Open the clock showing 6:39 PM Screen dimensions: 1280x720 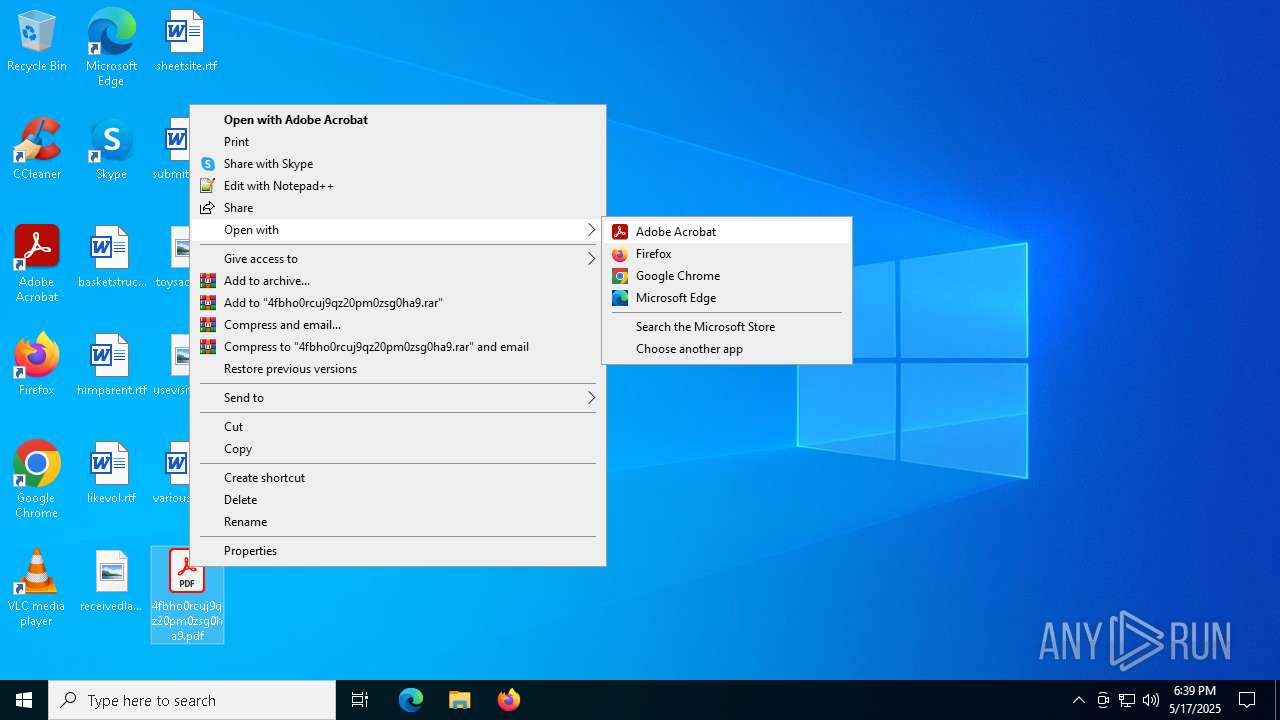point(1195,700)
